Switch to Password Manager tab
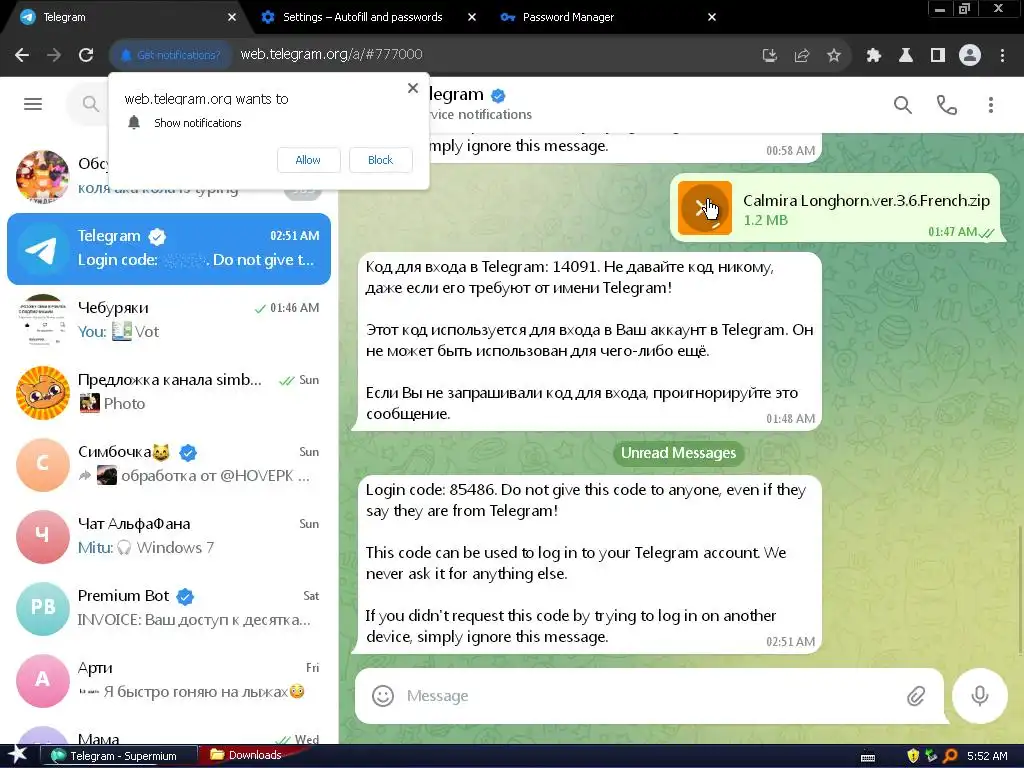Viewport: 1024px width, 768px height. pos(568,17)
